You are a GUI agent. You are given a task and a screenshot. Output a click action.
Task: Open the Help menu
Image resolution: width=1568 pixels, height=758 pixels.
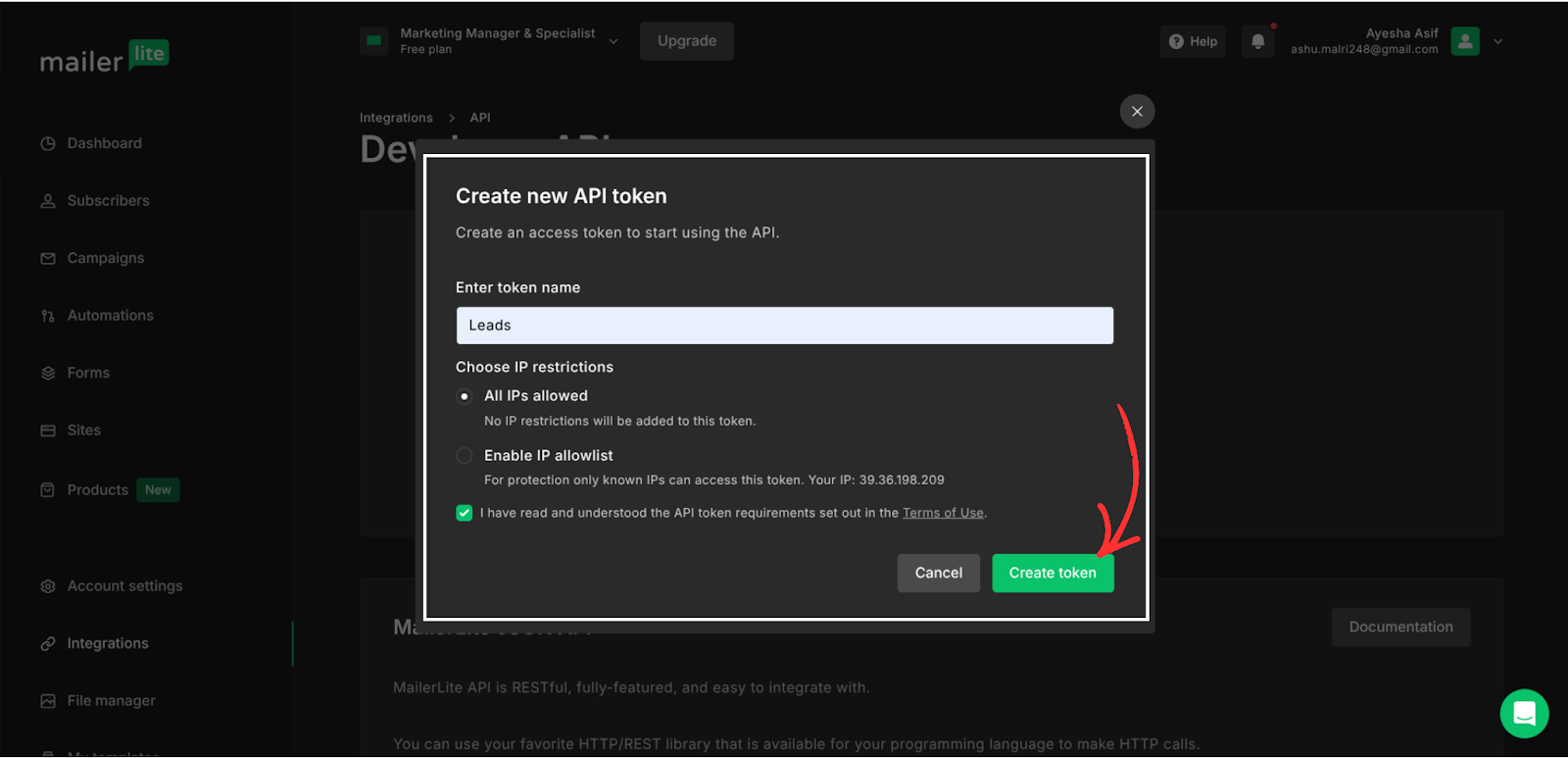point(1193,41)
